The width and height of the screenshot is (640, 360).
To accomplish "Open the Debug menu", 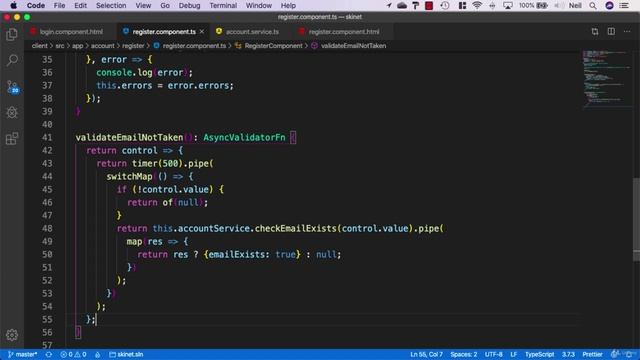I will click(189, 5).
